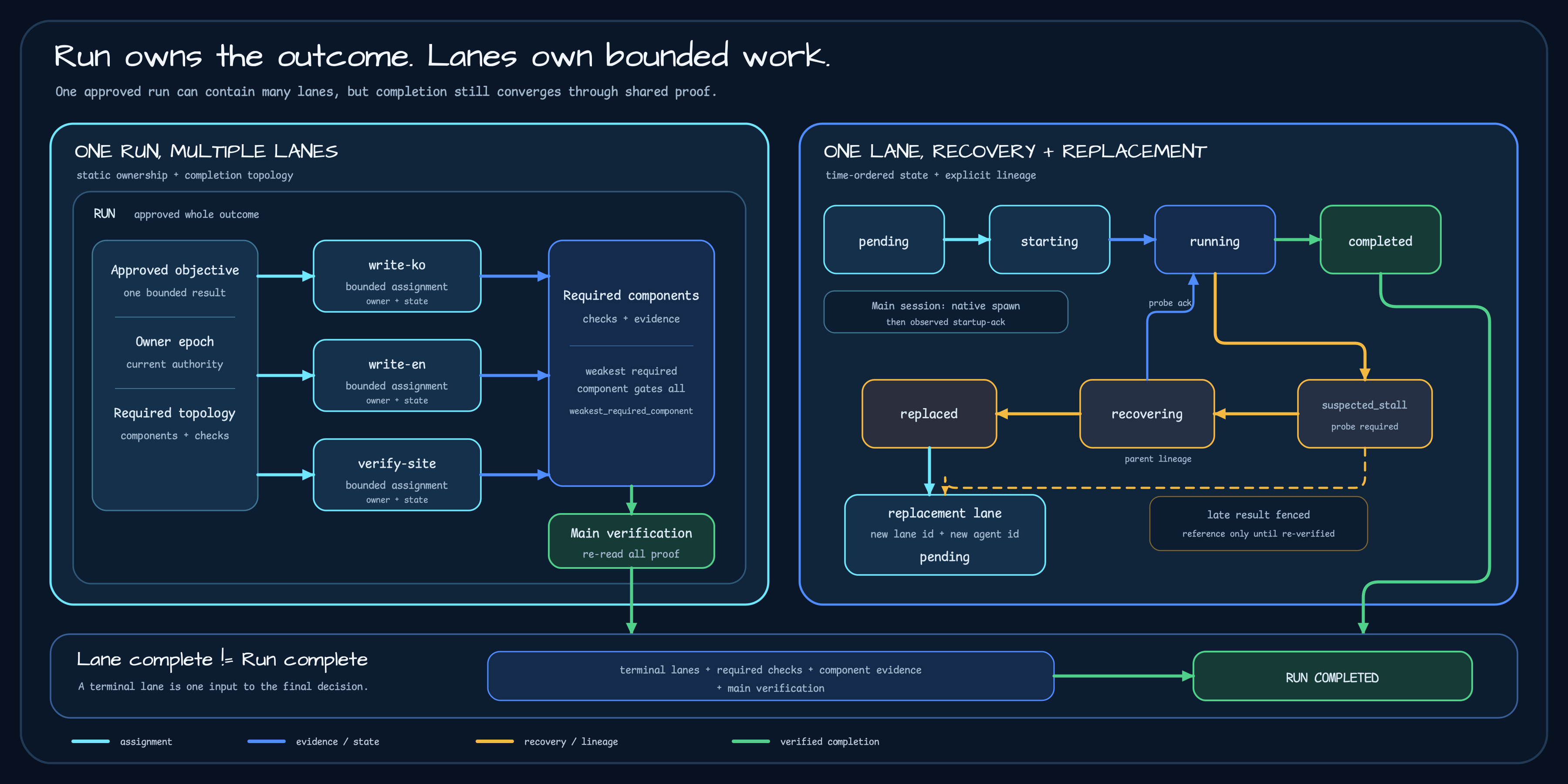Screen dimensions: 1568x784
Task: Click the 'parent lineage' label
Action: point(1158,459)
